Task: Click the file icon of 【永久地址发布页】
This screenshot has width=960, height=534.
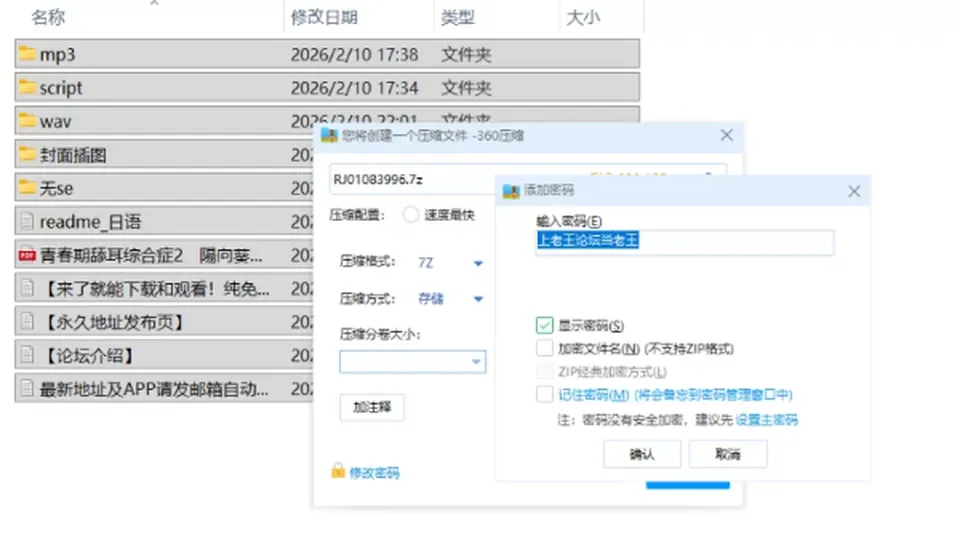Action: (27, 322)
